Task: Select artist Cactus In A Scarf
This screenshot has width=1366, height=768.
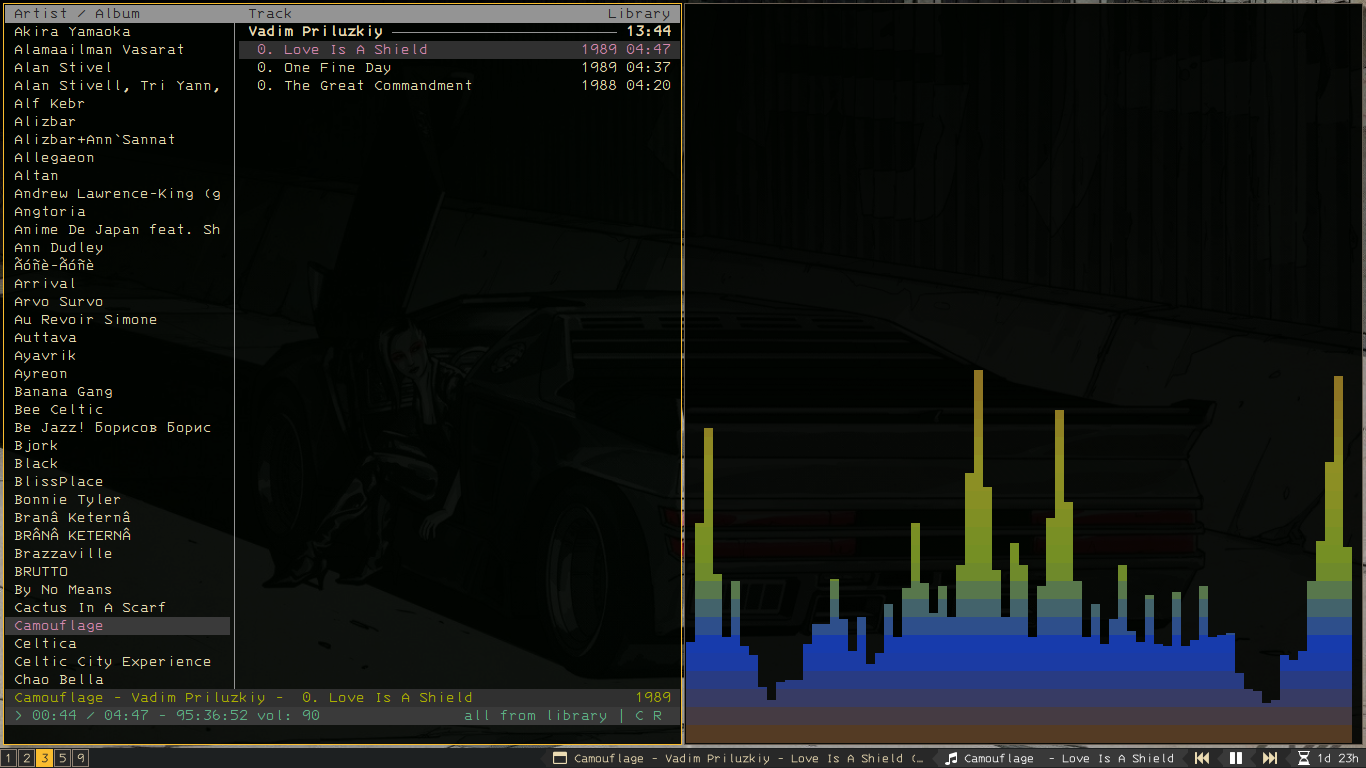Action: [90, 608]
